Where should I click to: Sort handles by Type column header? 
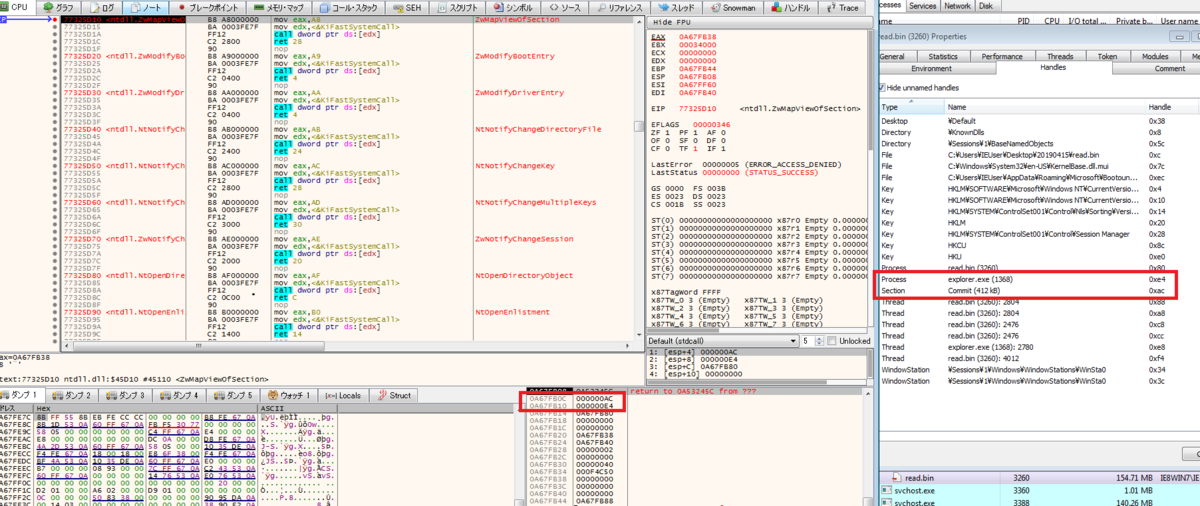[x=911, y=106]
